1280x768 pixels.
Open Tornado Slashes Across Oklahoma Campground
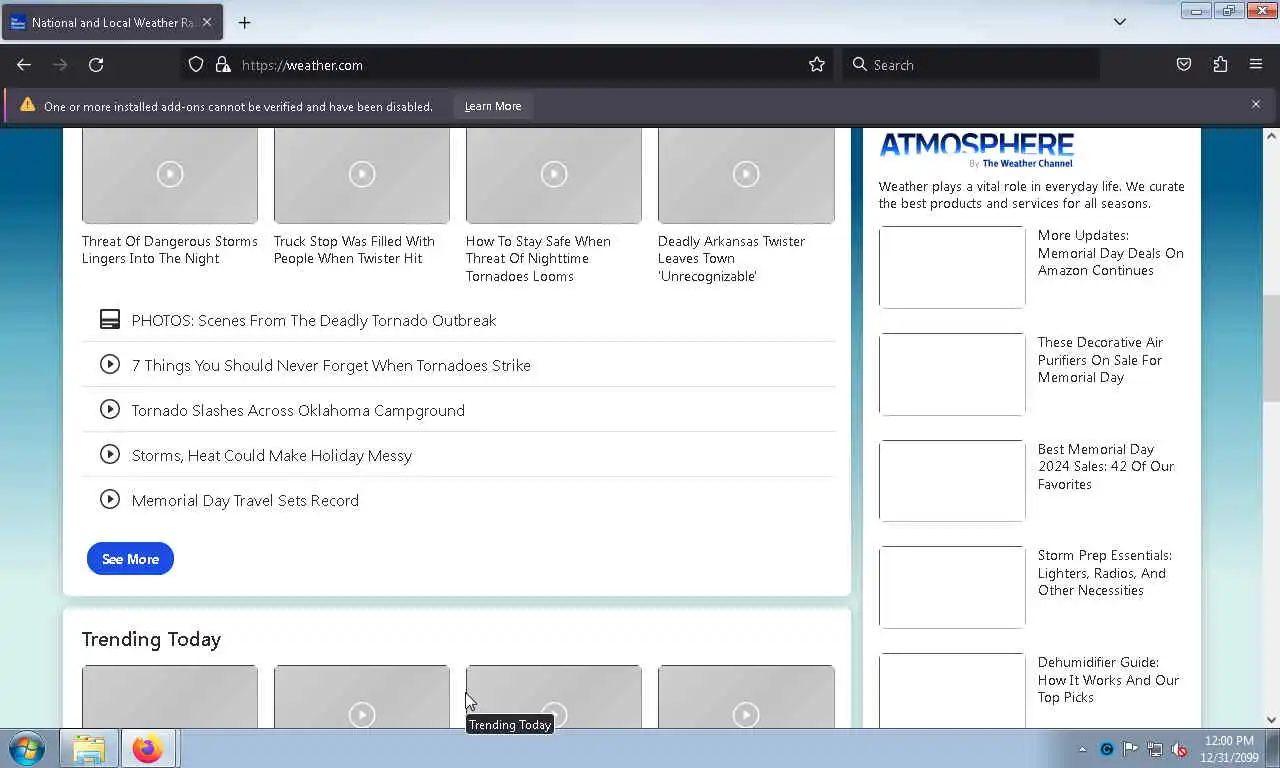pos(298,411)
